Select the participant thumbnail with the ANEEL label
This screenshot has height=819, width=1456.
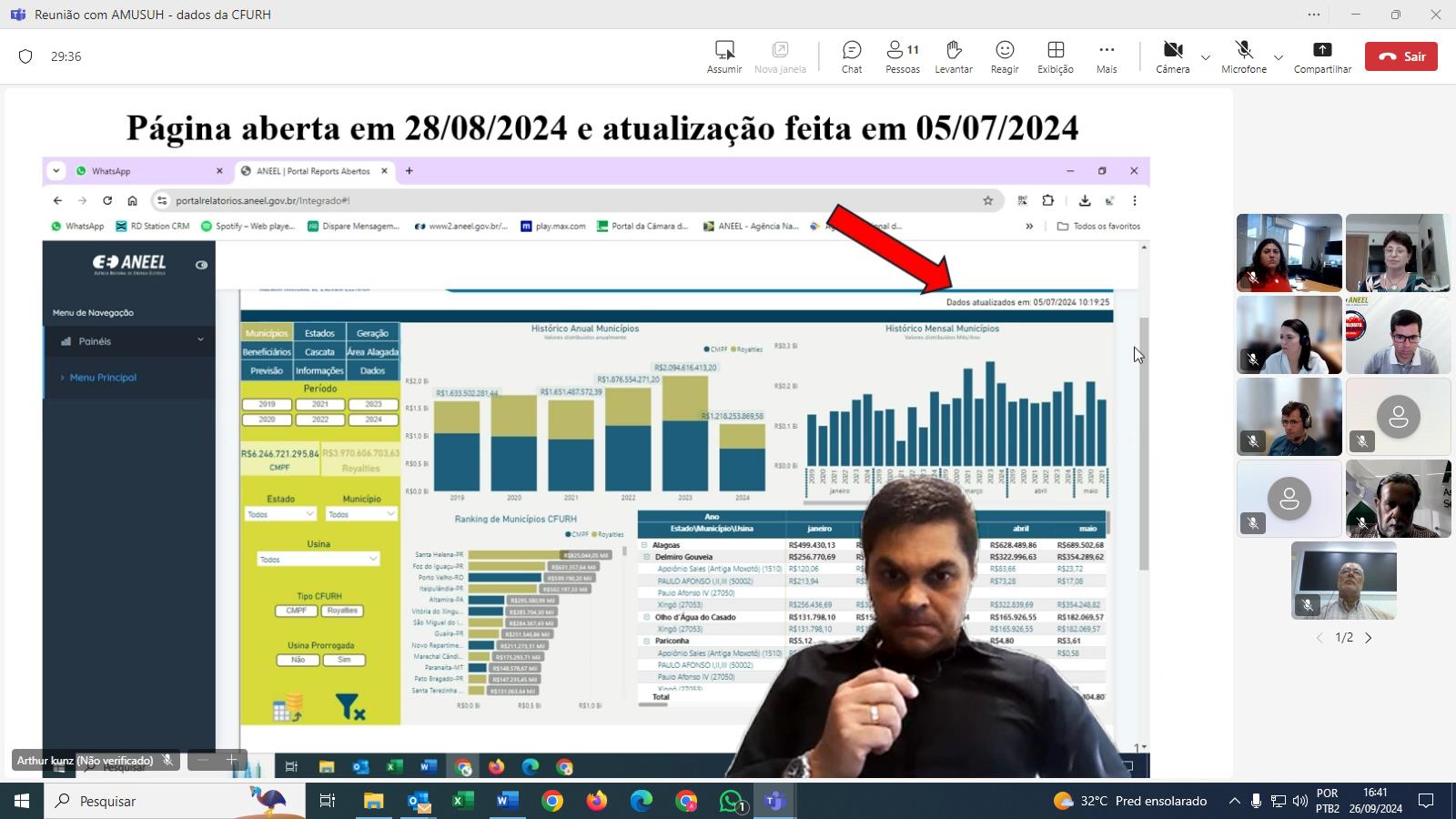pyautogui.click(x=1398, y=335)
